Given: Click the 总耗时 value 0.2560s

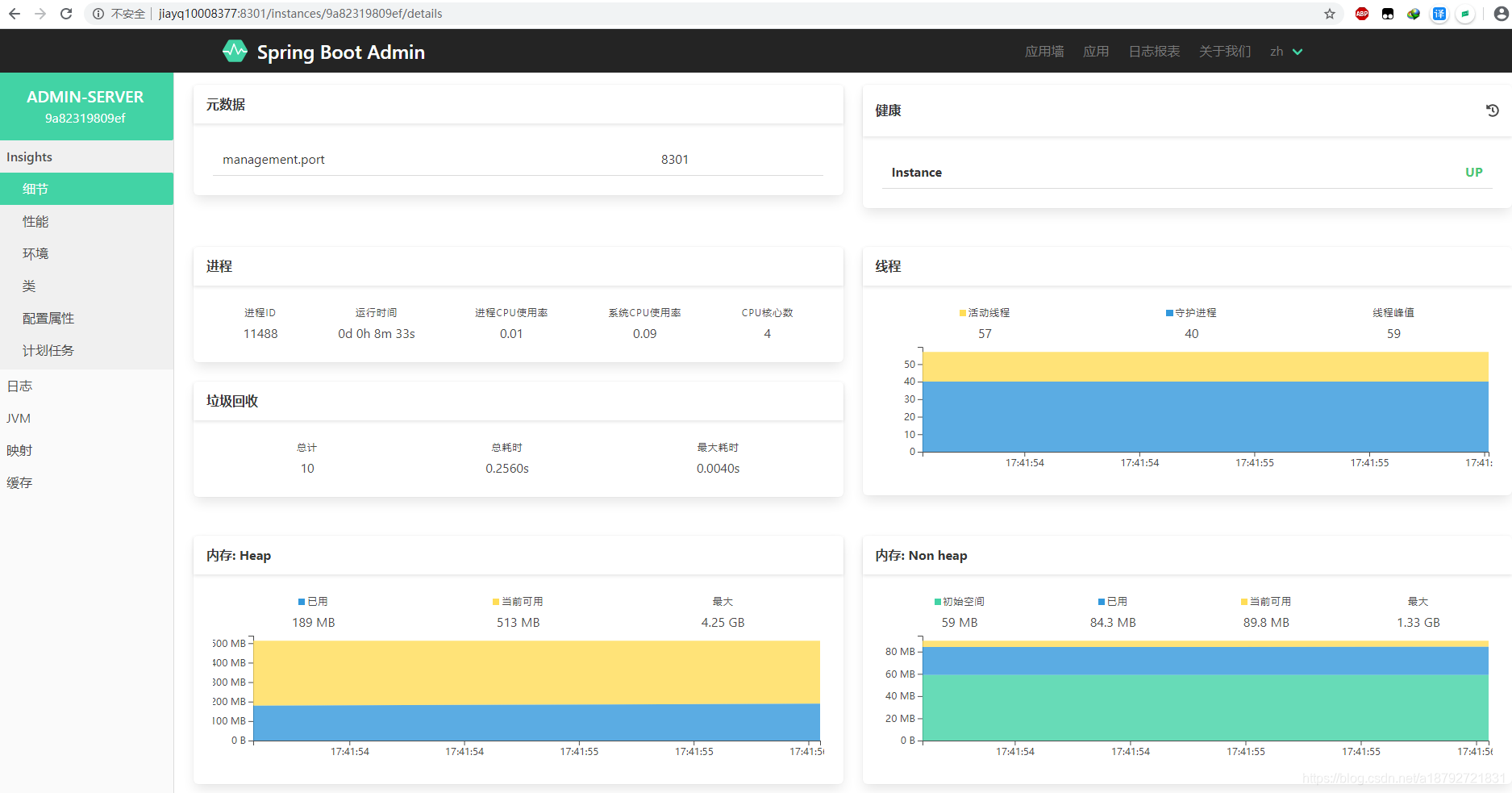Looking at the screenshot, I should coord(507,469).
